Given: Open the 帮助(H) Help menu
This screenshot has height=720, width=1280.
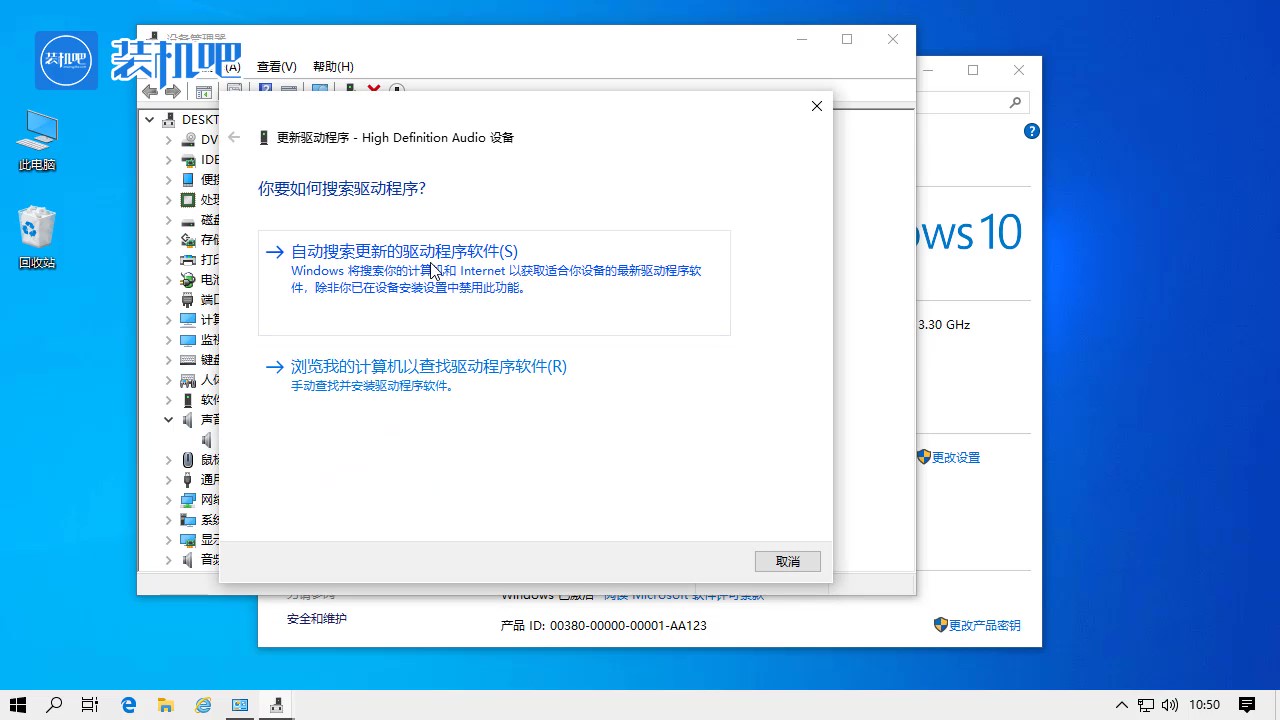Looking at the screenshot, I should tap(333, 67).
